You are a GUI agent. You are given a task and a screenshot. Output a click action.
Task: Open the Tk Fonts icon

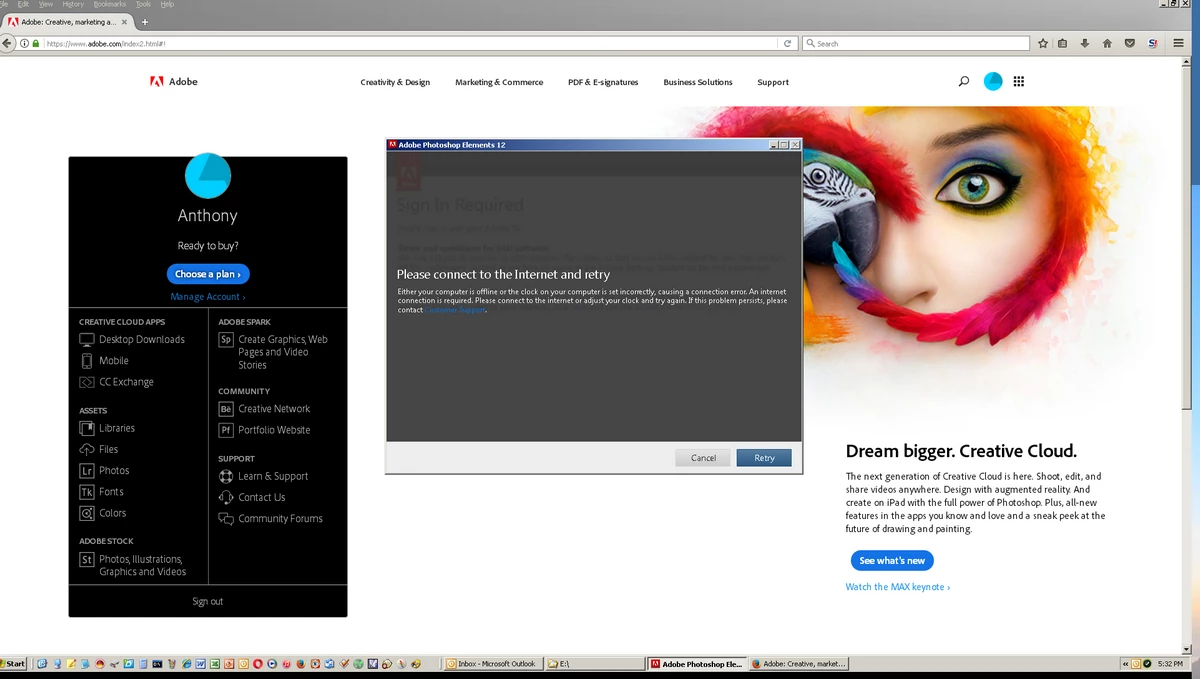pos(87,492)
